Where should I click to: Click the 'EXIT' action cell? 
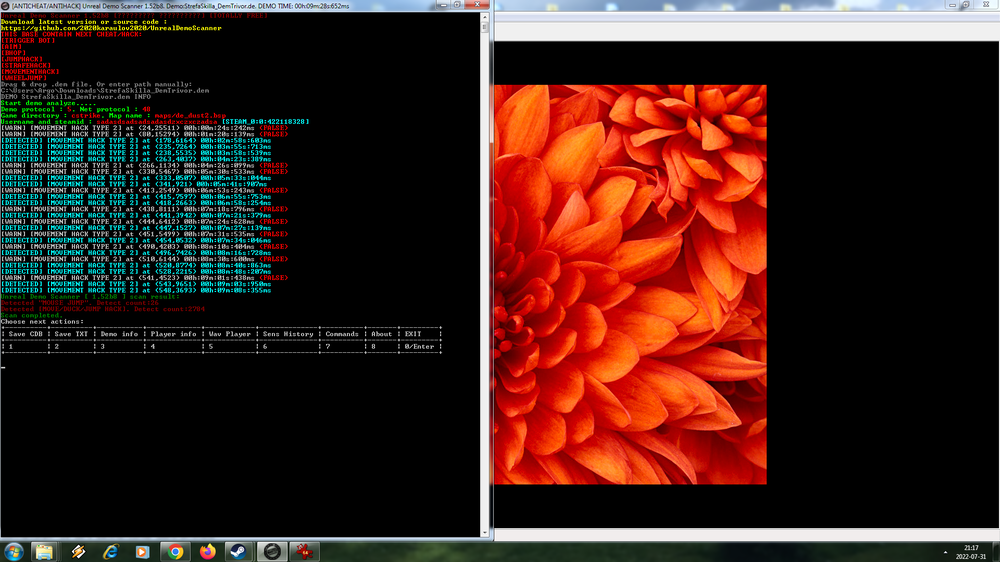coord(413,334)
